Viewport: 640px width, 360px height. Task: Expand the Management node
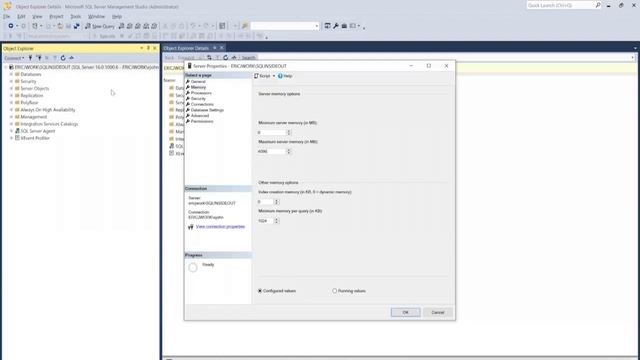(x=11, y=117)
